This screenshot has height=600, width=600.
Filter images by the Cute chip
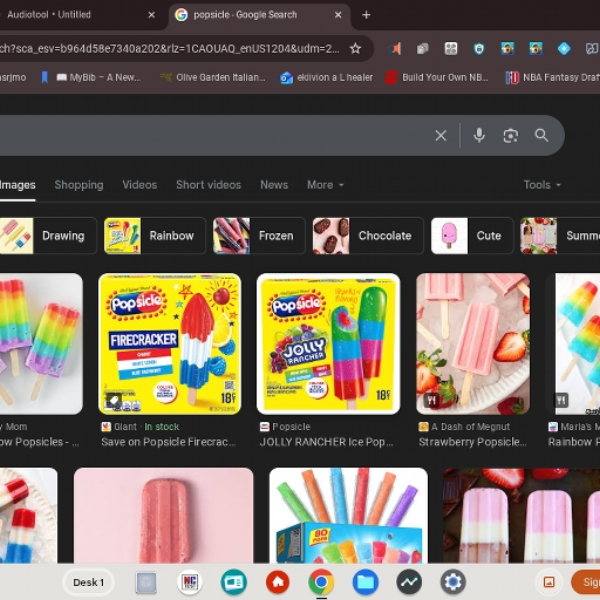[x=472, y=236]
